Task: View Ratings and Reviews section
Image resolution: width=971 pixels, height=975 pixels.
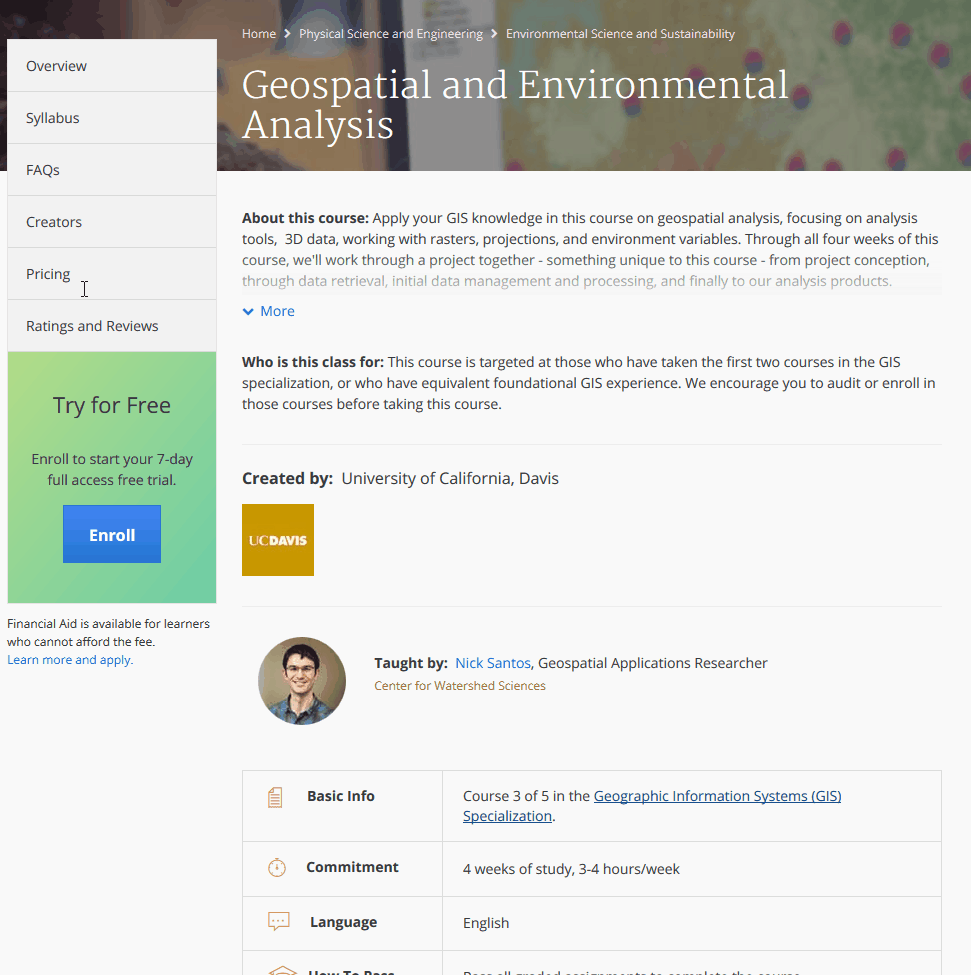Action: tap(112, 326)
